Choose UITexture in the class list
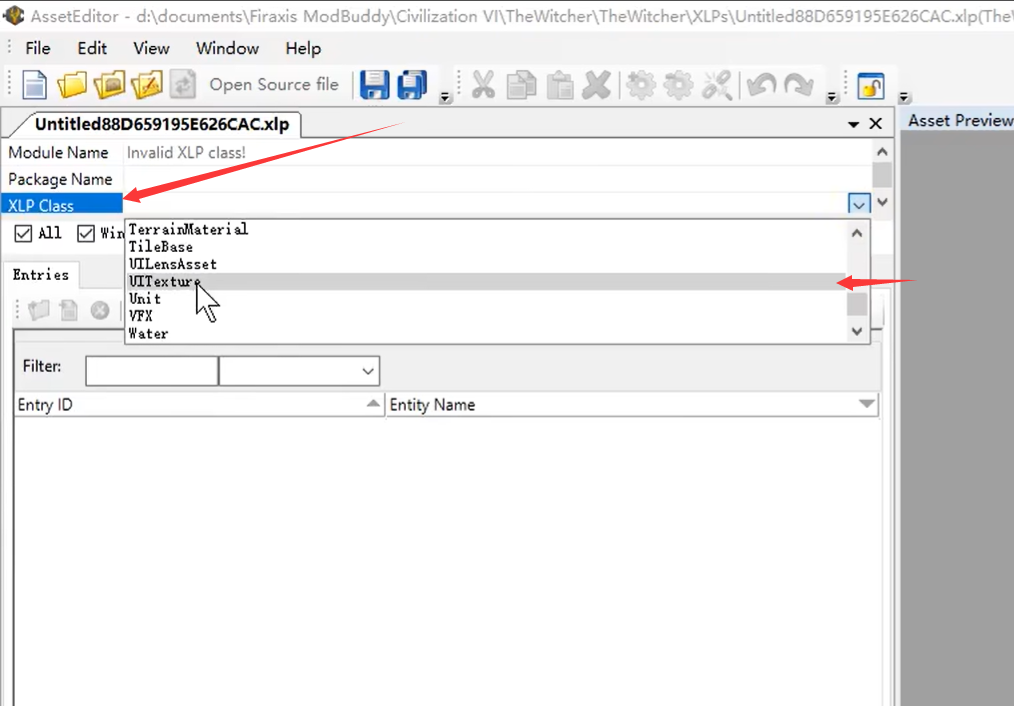Image resolution: width=1014 pixels, height=706 pixels. [x=486, y=281]
